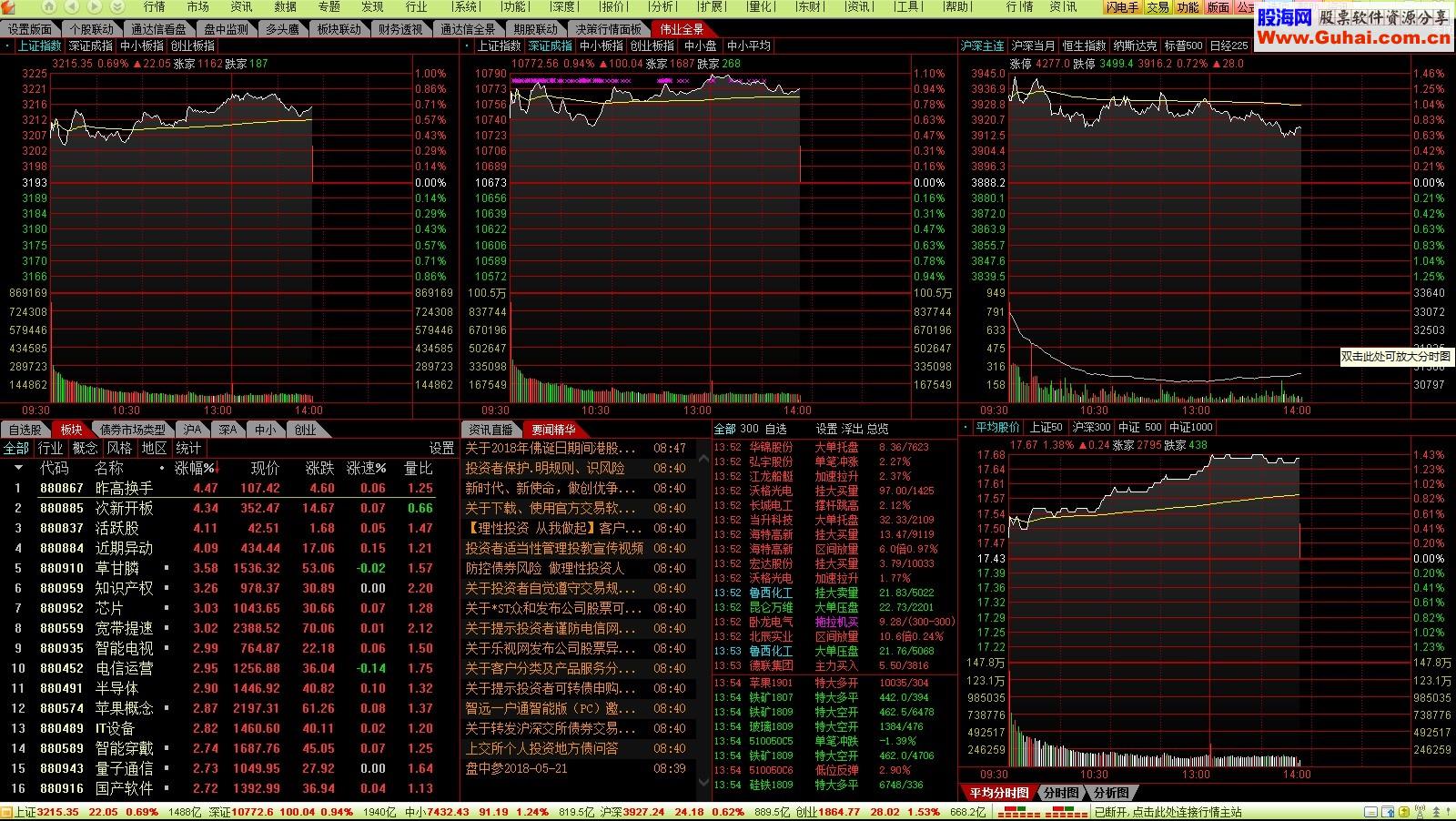This screenshot has height=821, width=1456.
Task: Select 纳斯达克 index tab
Action: (1135, 46)
